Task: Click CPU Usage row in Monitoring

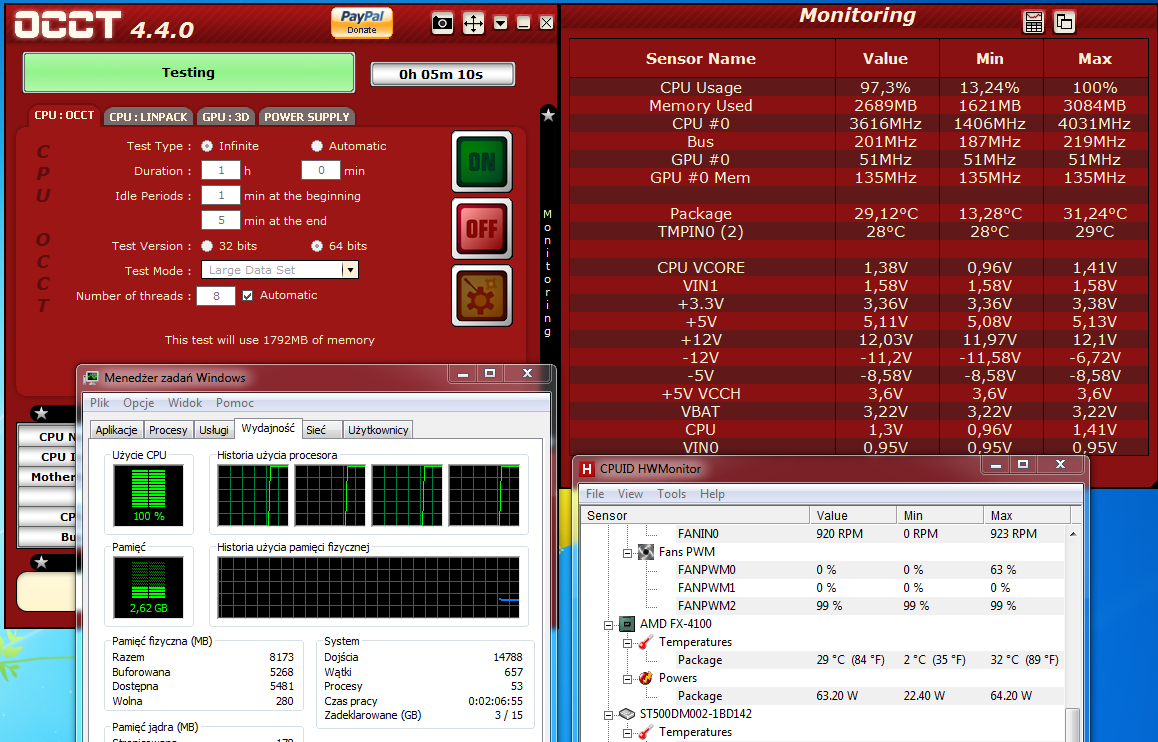Action: coord(860,88)
